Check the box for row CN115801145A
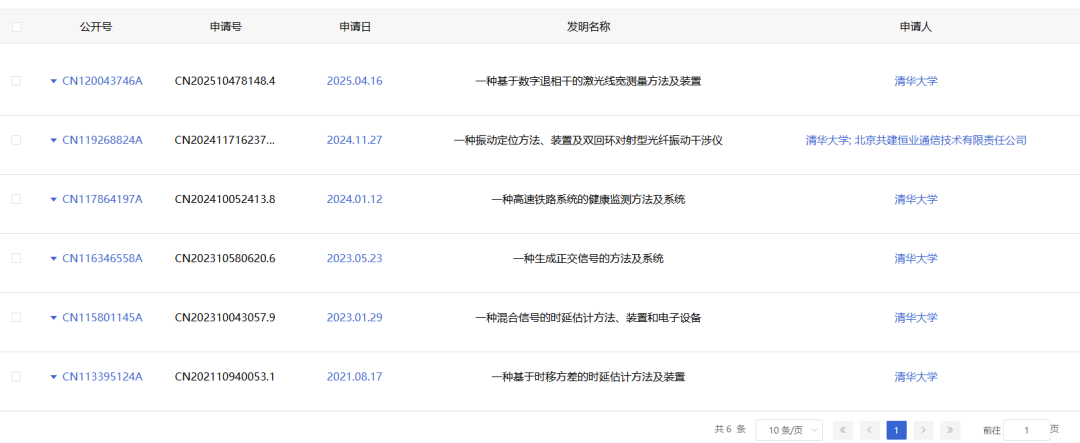 pyautogui.click(x=17, y=318)
